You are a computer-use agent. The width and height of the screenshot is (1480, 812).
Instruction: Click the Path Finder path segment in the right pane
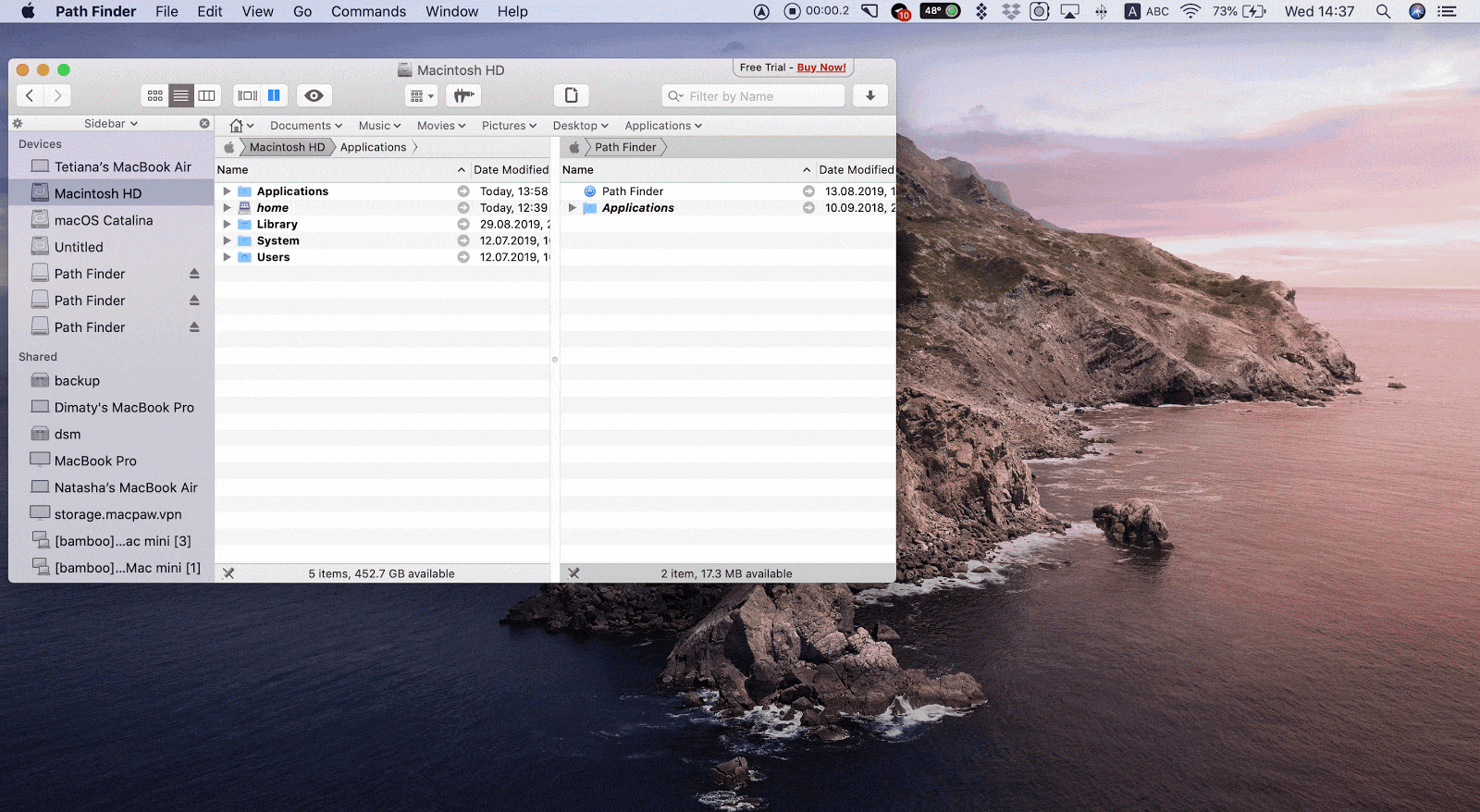(x=625, y=147)
